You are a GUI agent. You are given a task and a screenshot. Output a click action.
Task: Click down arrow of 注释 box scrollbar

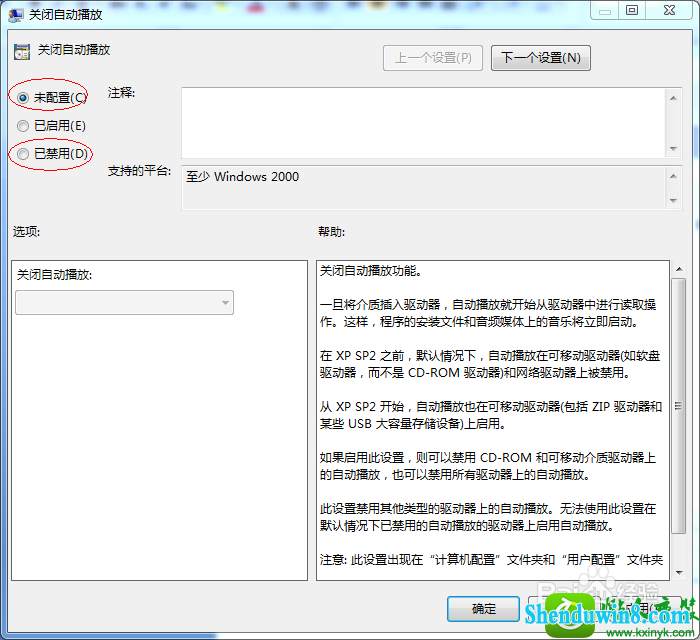pyautogui.click(x=674, y=149)
